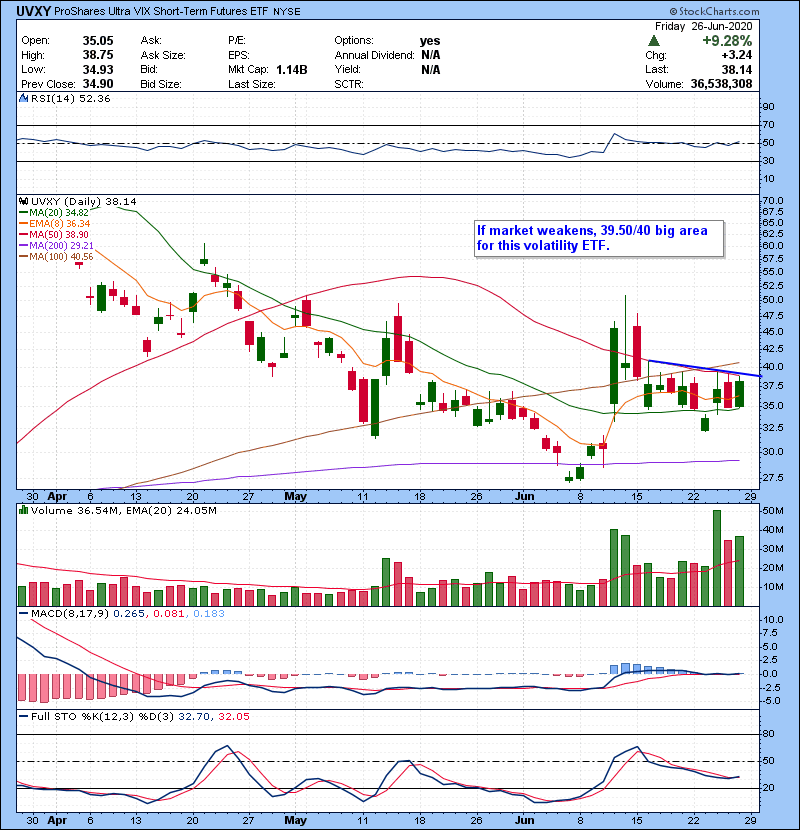The height and width of the screenshot is (830, 800).
Task: Click the +3.24 Chg value
Action: [736, 55]
